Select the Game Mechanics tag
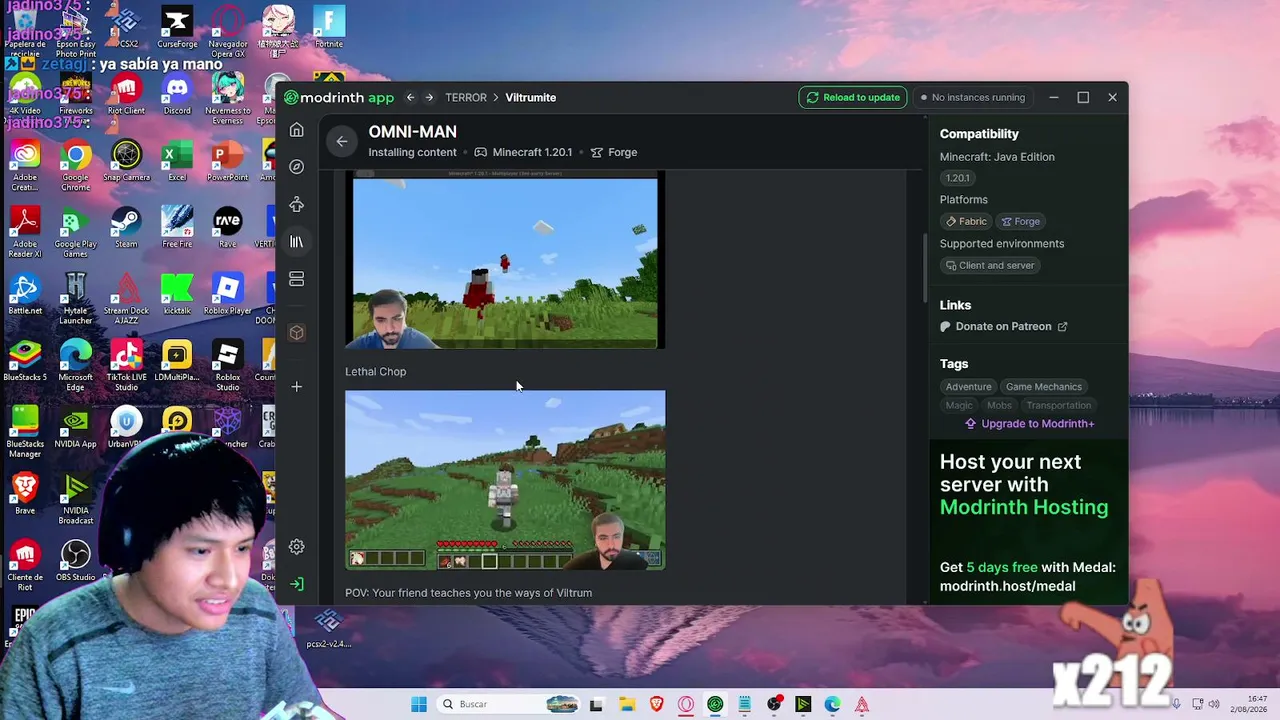1280x720 pixels. click(1043, 386)
